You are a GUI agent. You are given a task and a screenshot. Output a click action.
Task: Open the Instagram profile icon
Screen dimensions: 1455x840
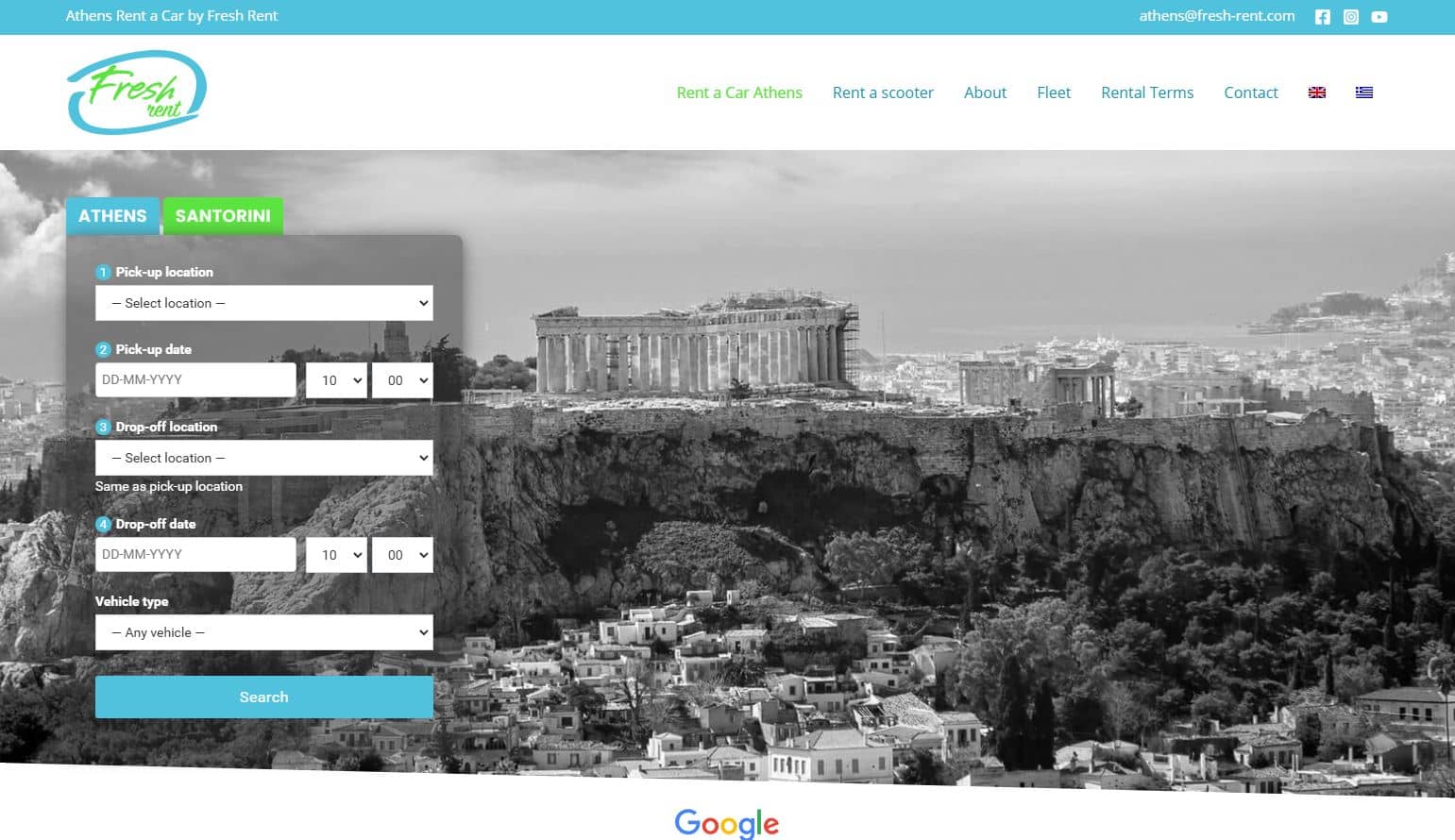pyautogui.click(x=1350, y=17)
